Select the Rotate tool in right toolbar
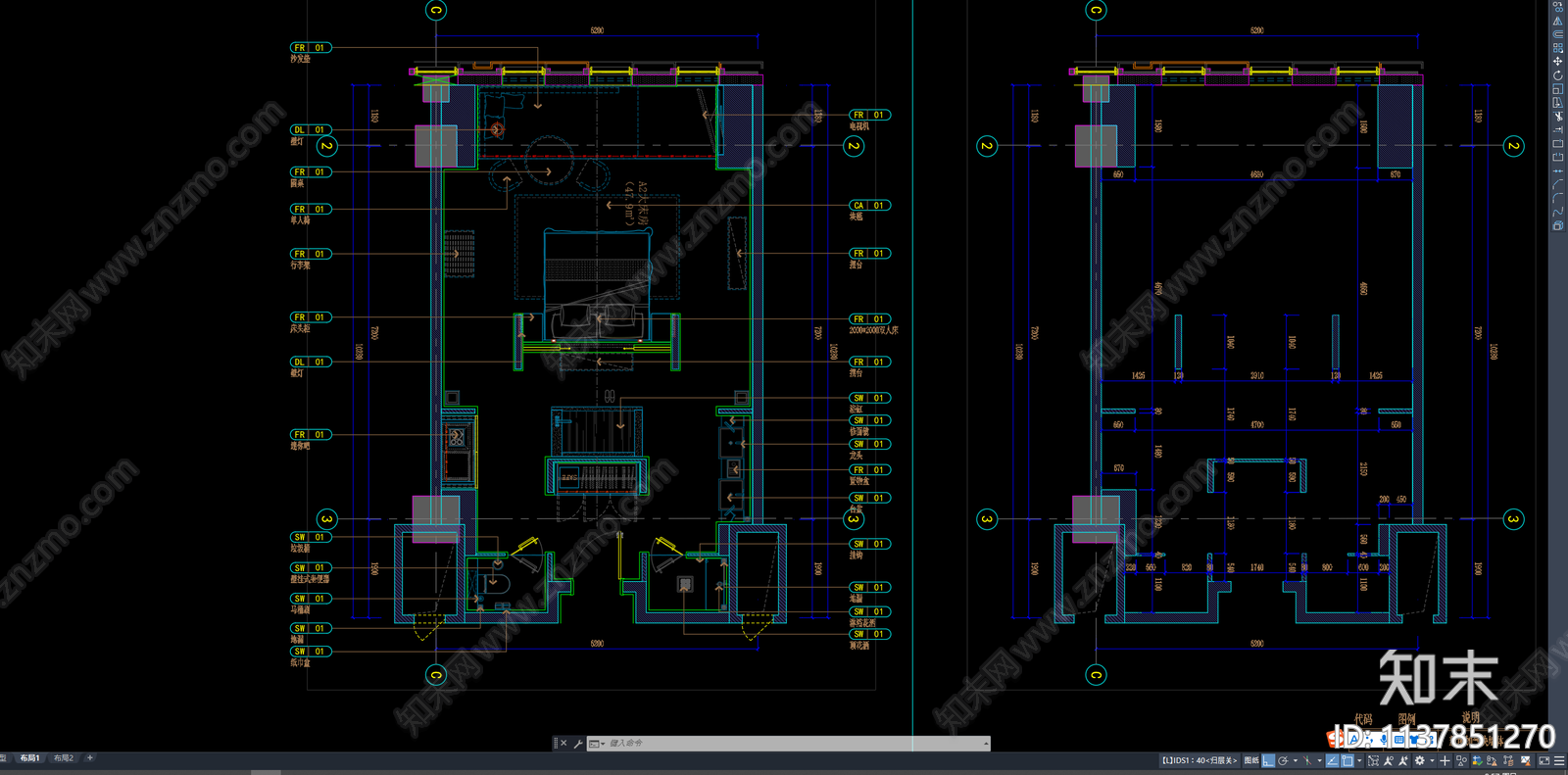The image size is (1568, 775). click(1558, 75)
